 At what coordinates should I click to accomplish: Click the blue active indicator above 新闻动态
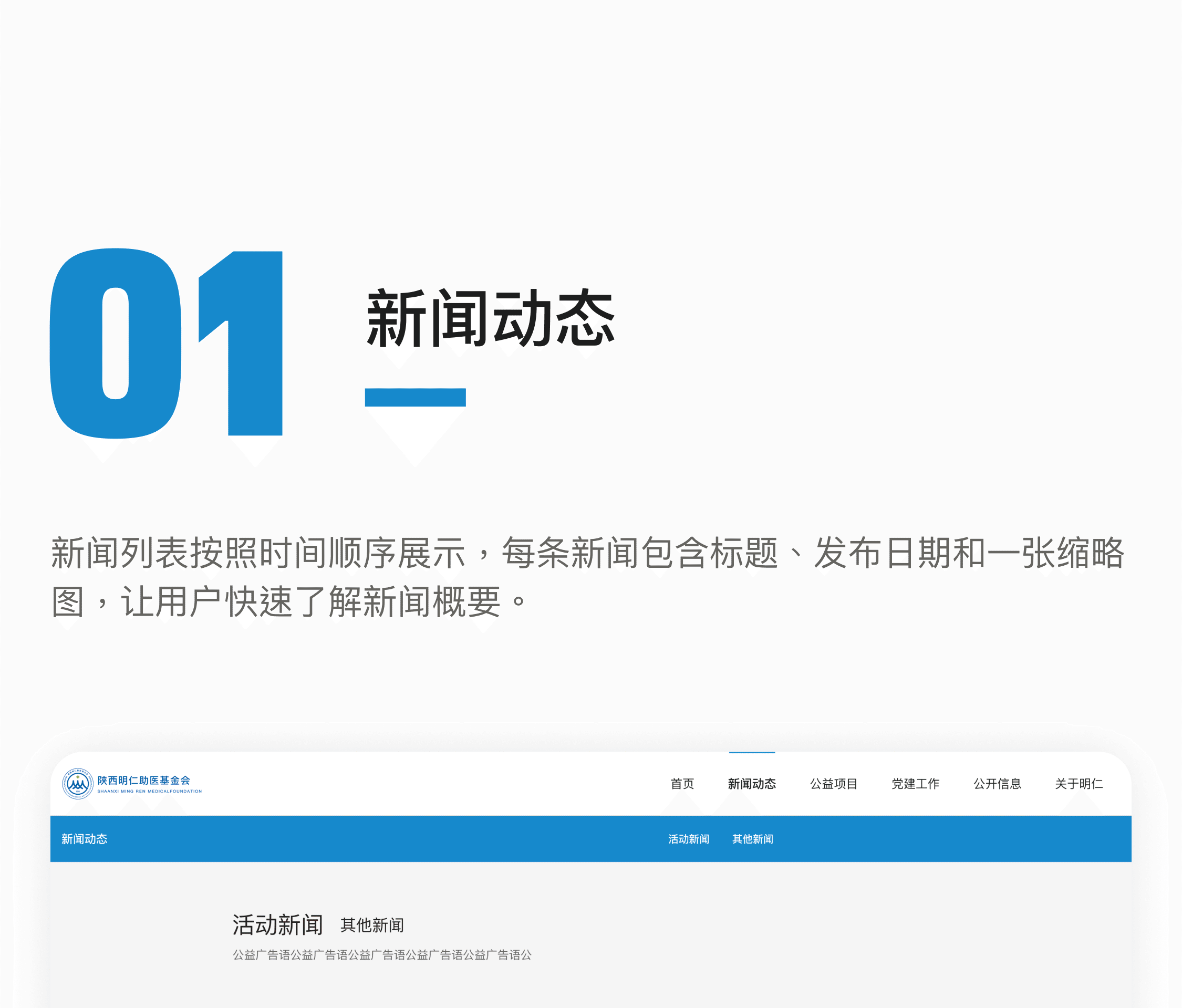click(x=751, y=753)
